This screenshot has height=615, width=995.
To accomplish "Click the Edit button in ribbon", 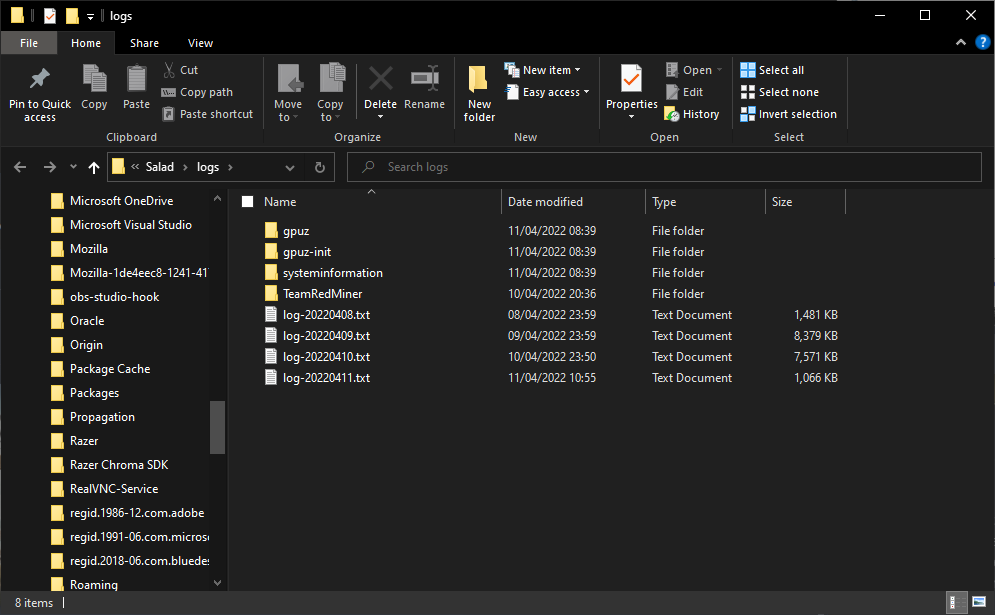I will pos(684,92).
